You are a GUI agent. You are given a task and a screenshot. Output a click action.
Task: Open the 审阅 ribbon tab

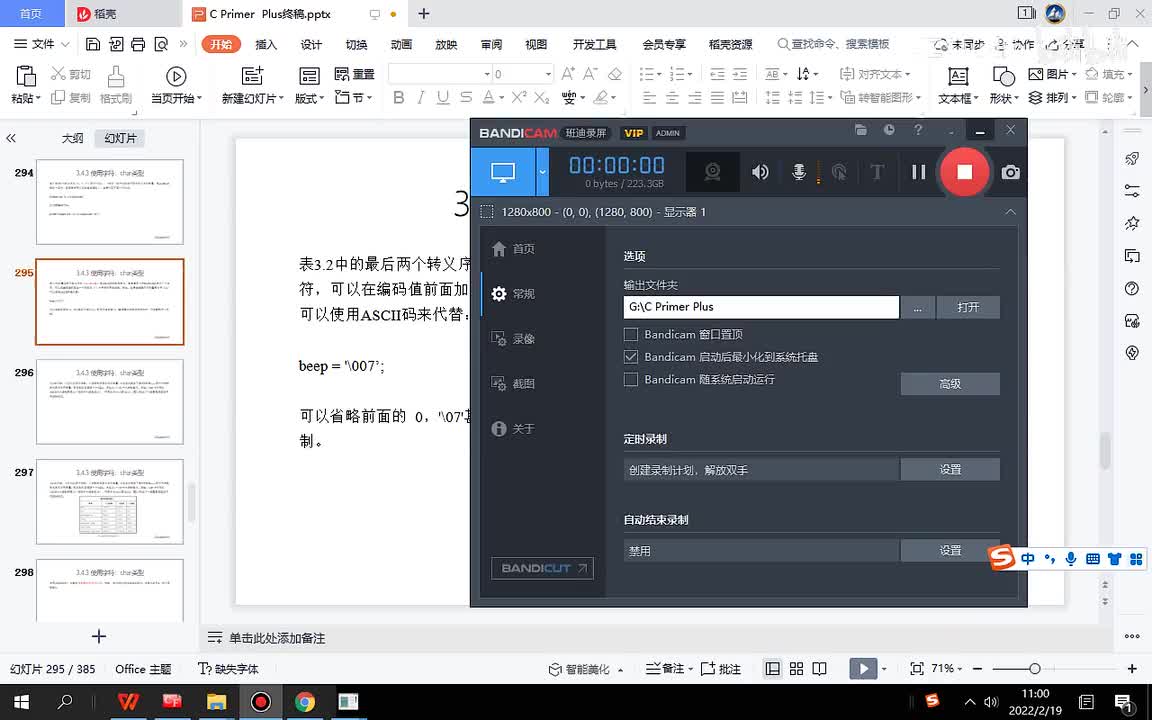pos(492,44)
